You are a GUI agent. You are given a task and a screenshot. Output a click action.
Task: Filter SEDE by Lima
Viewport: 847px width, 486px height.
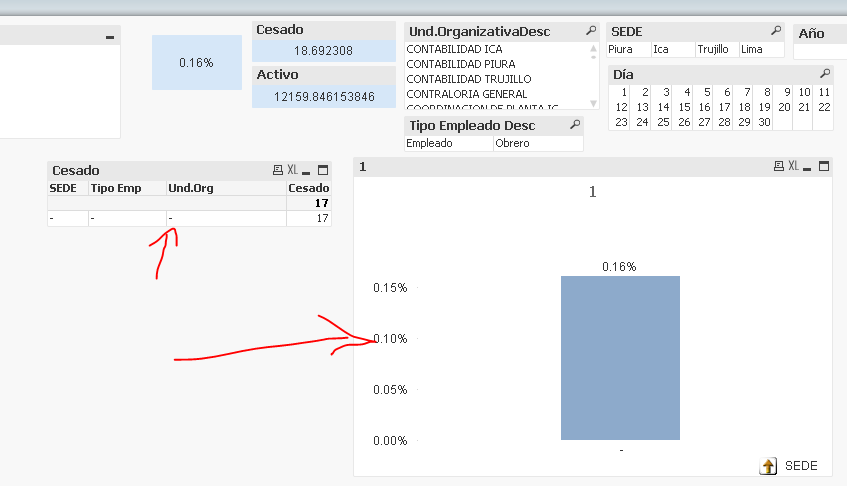tap(761, 49)
